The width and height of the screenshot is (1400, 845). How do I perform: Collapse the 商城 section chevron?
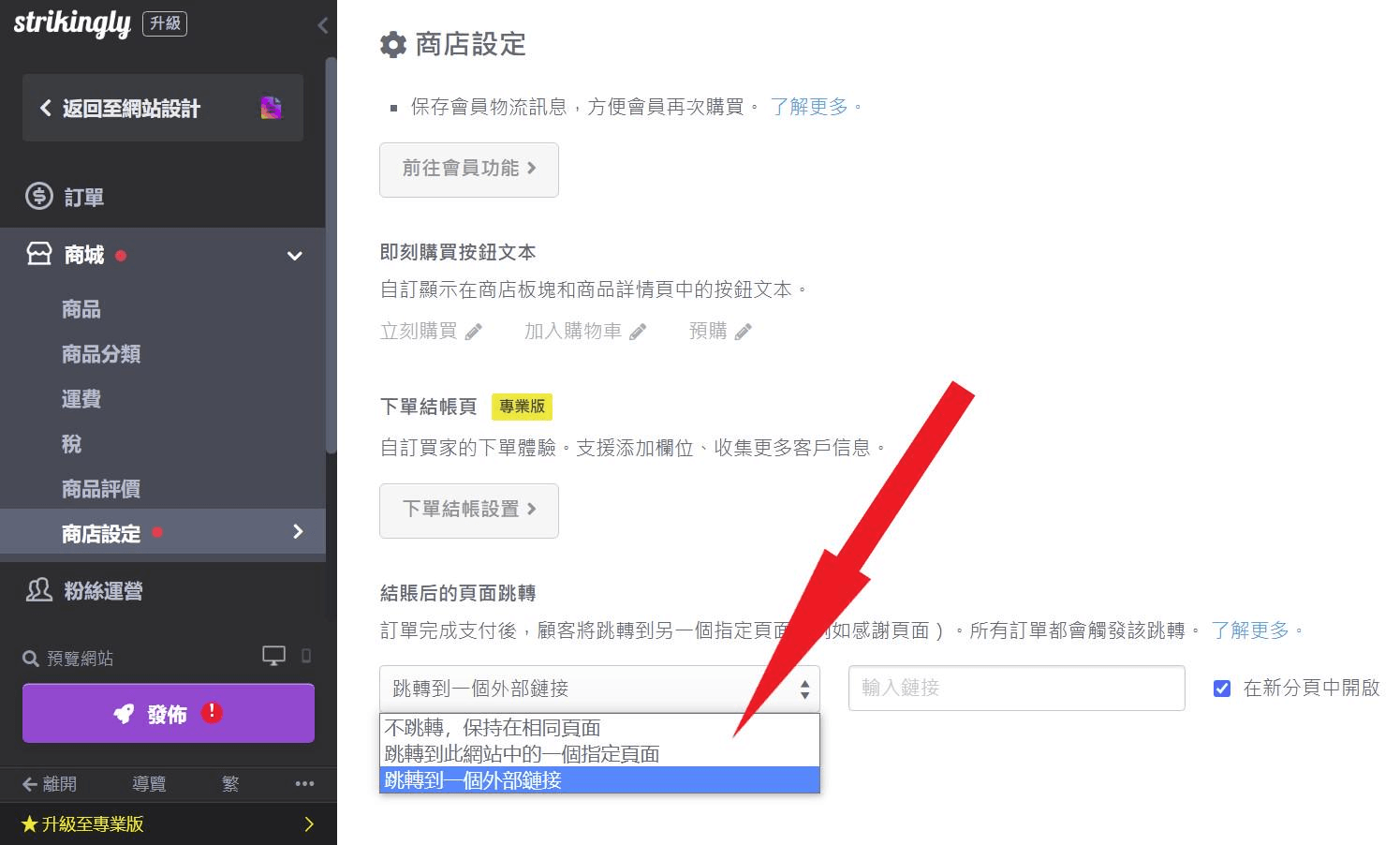[294, 255]
